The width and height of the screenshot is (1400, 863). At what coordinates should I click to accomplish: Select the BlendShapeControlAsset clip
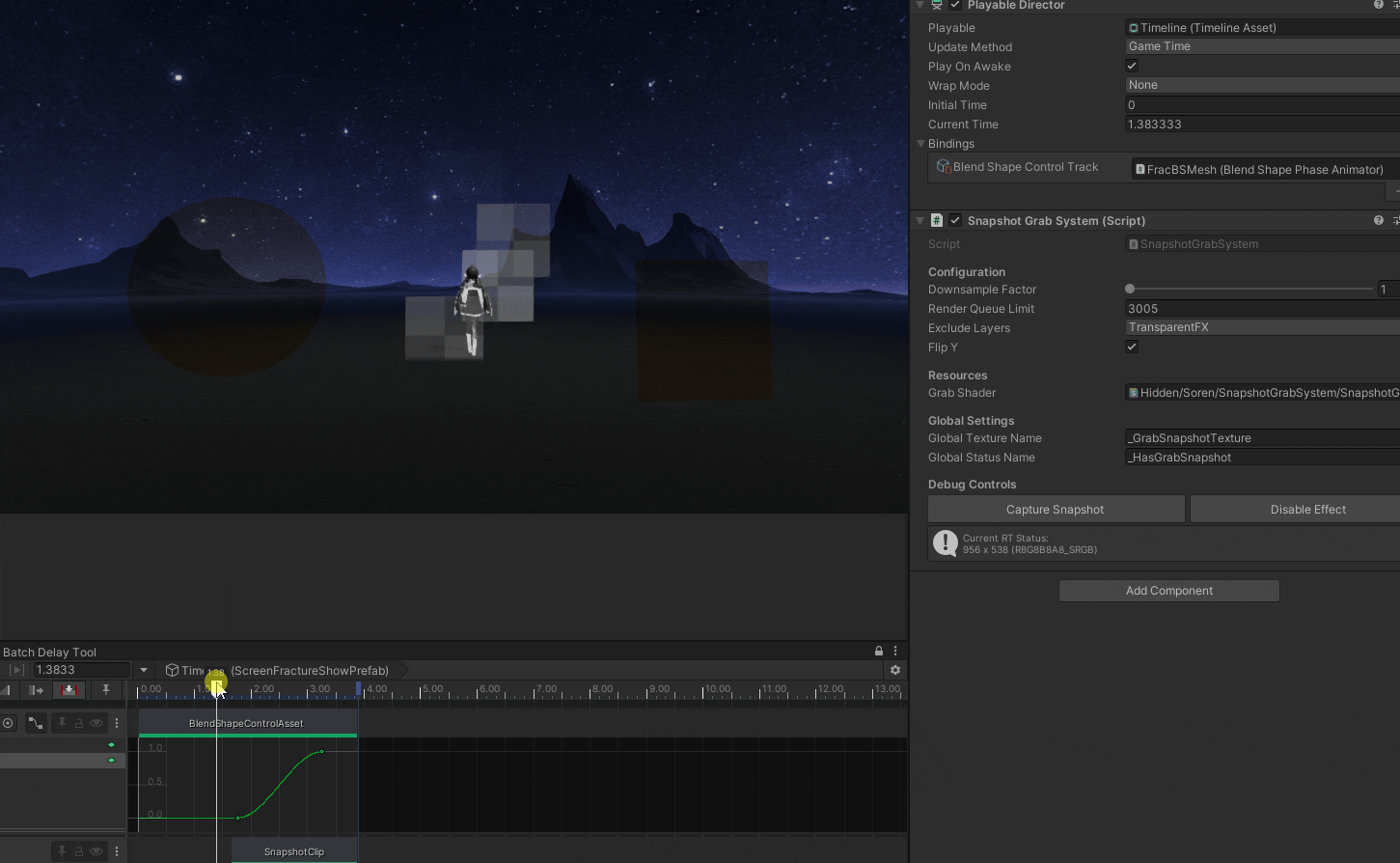pyautogui.click(x=247, y=723)
